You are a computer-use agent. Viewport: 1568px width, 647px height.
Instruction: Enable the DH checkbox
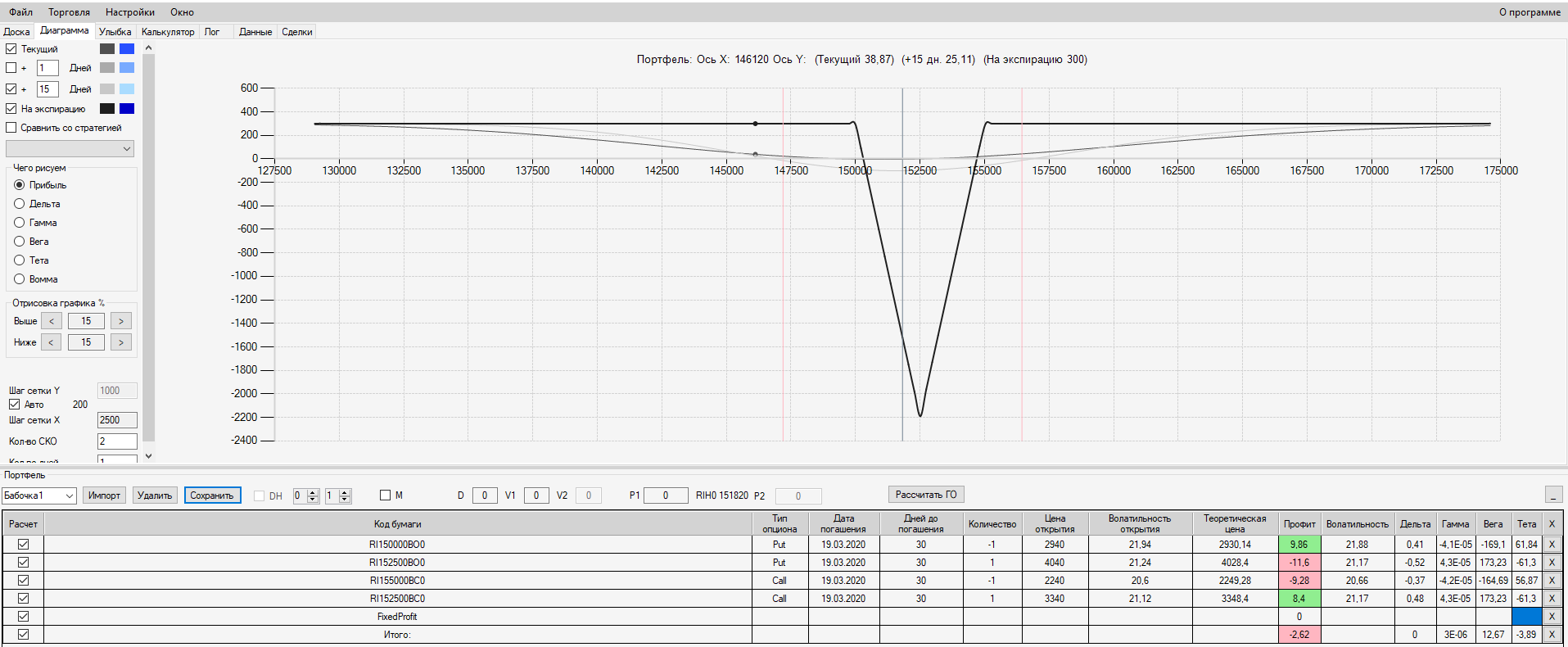(x=260, y=495)
